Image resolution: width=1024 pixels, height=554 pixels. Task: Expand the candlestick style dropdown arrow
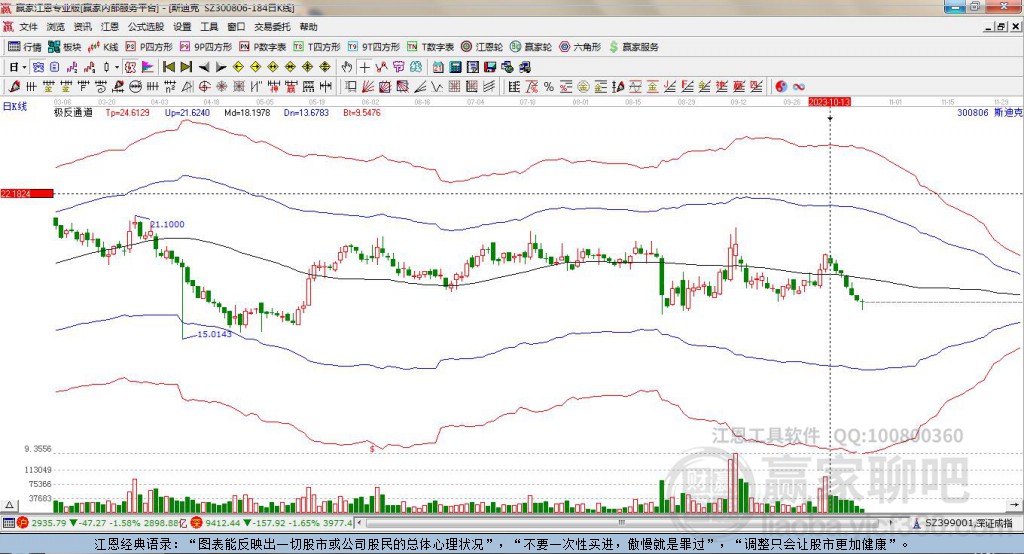point(117,67)
